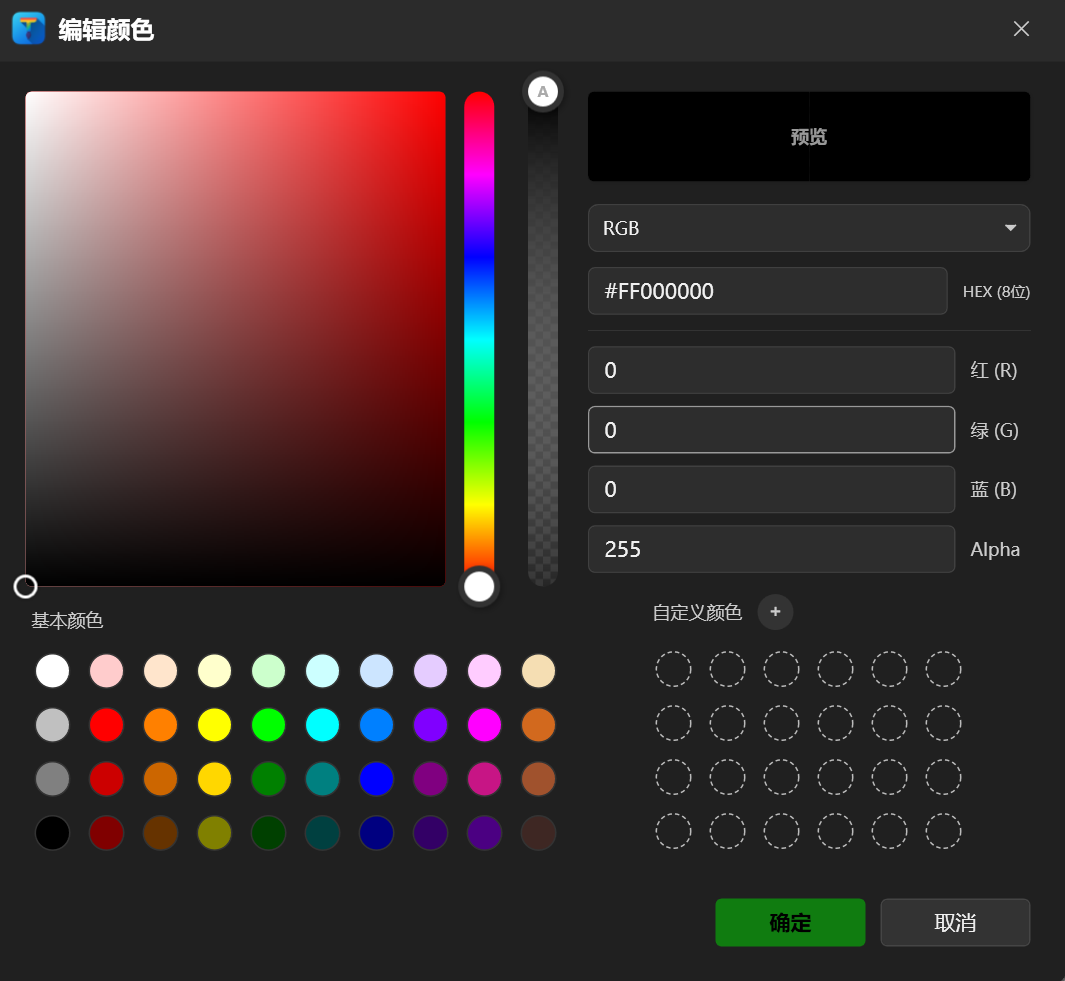Open the RGB color mode dropdown
1065x981 pixels.
coord(808,228)
